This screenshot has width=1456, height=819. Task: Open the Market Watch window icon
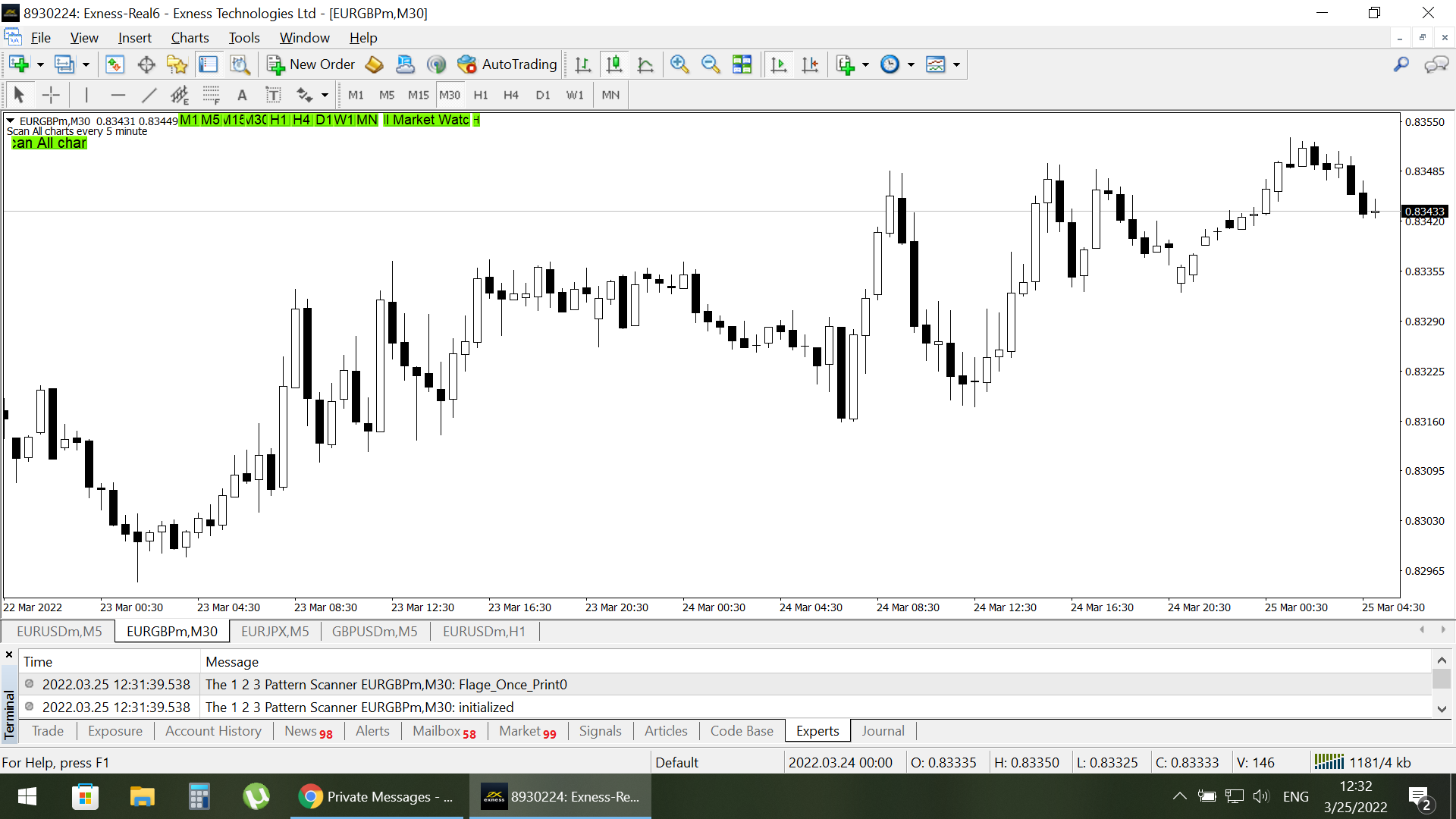(115, 64)
